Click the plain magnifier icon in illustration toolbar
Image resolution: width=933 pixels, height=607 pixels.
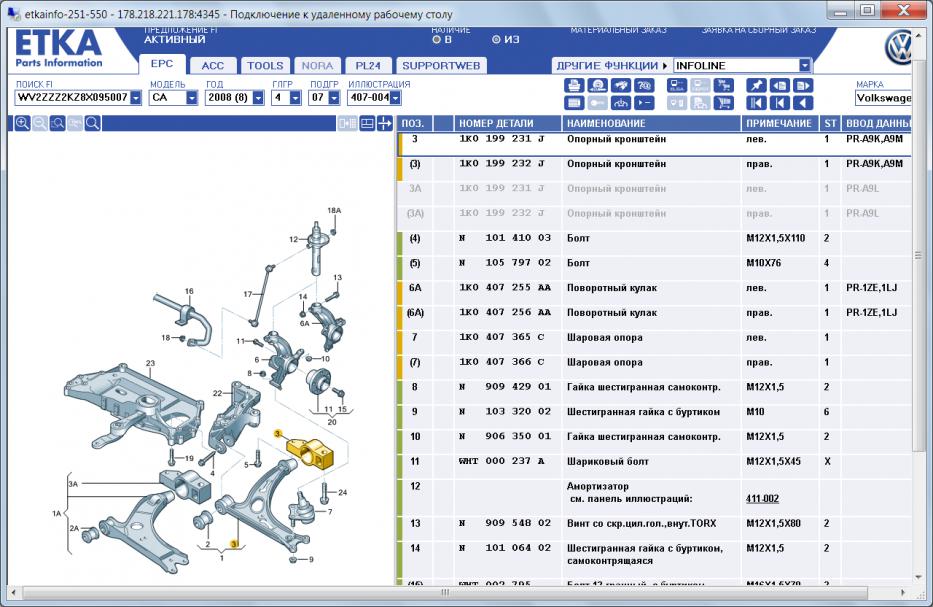pyautogui.click(x=92, y=123)
